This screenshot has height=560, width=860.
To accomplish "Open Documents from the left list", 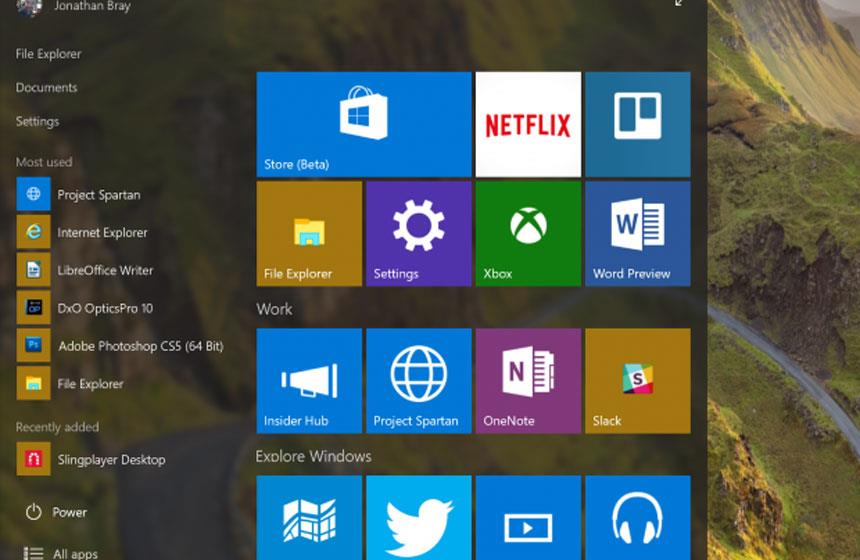I will [x=46, y=88].
